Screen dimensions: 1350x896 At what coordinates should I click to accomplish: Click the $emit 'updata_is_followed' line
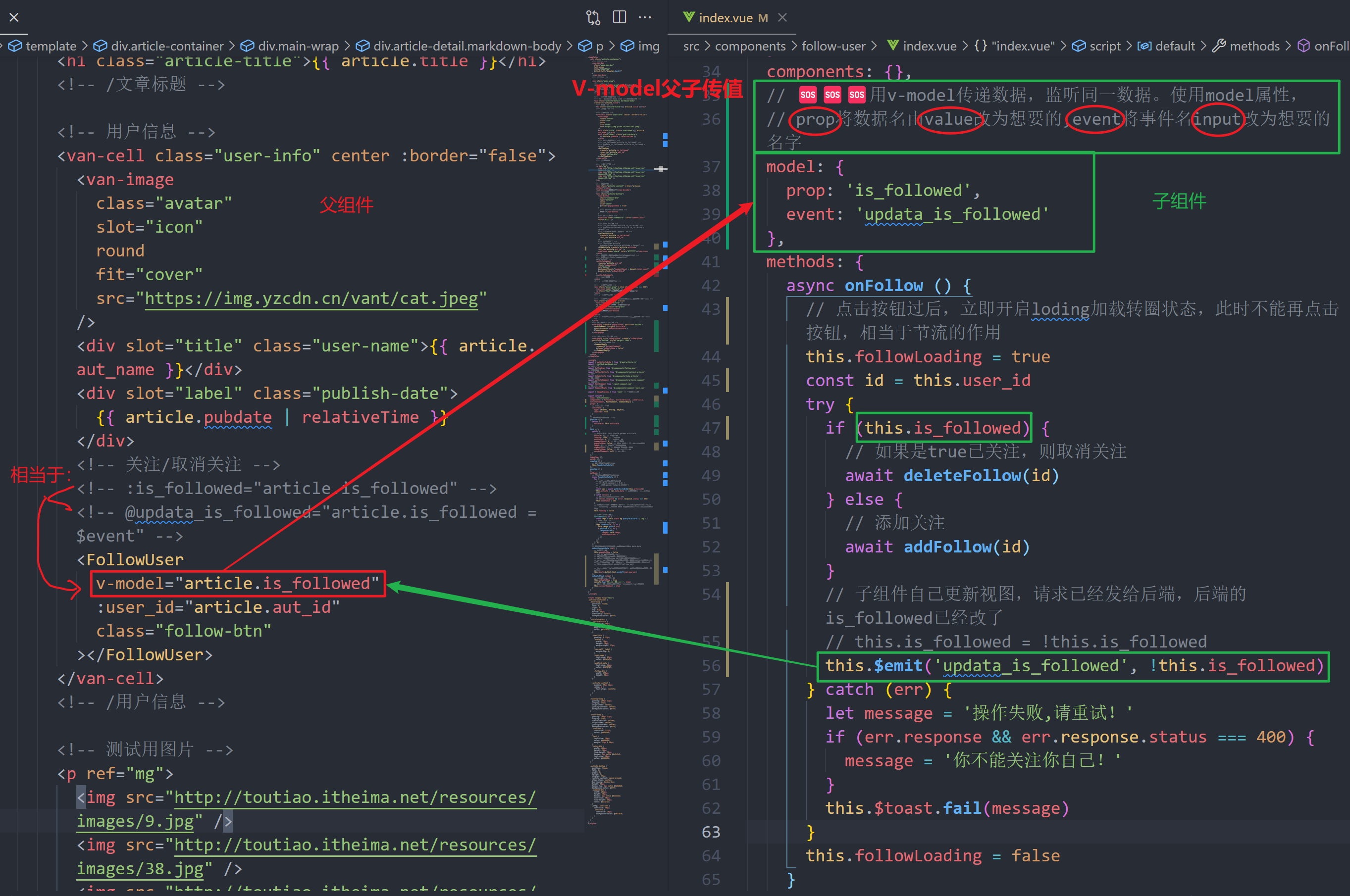click(x=1074, y=666)
